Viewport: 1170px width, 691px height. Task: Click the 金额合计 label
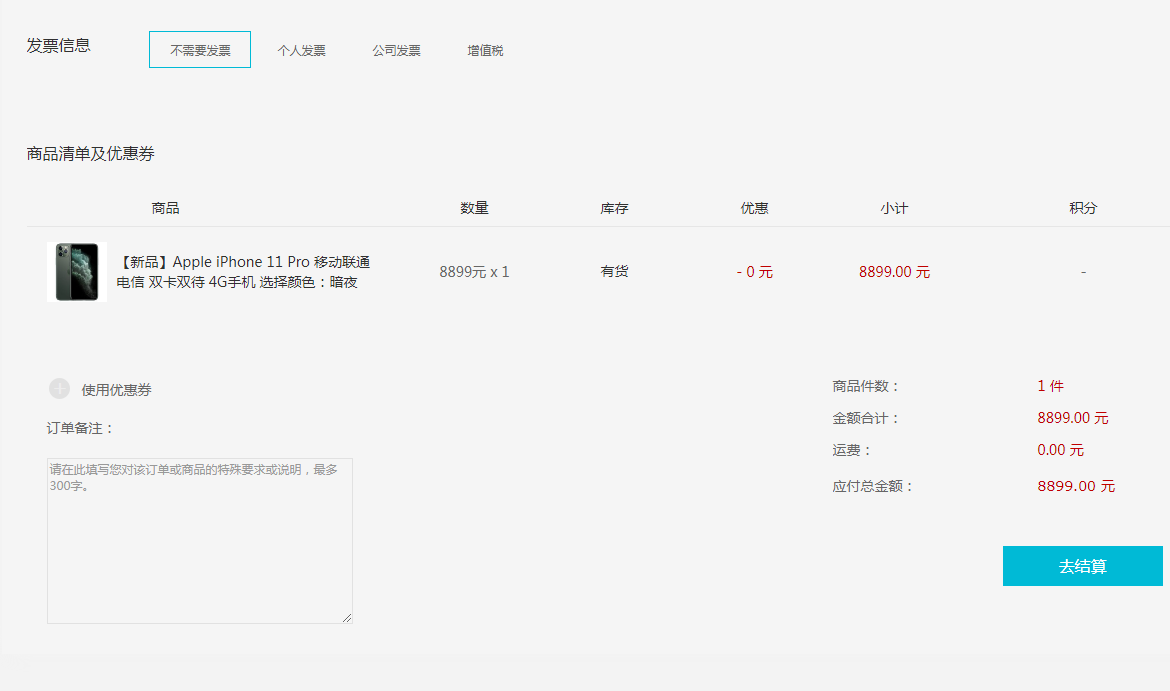(x=866, y=419)
